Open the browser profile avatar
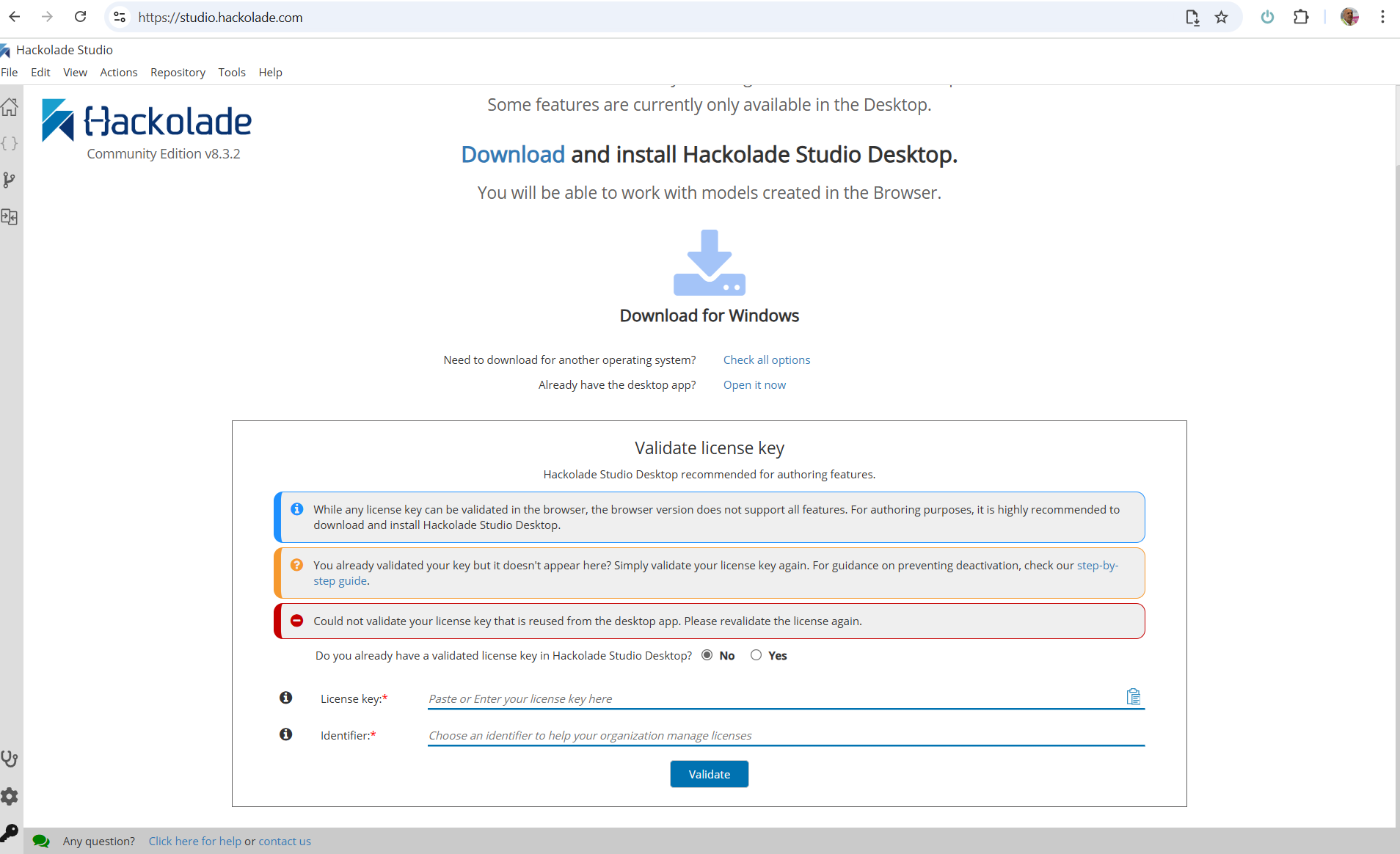1400x854 pixels. (1350, 17)
